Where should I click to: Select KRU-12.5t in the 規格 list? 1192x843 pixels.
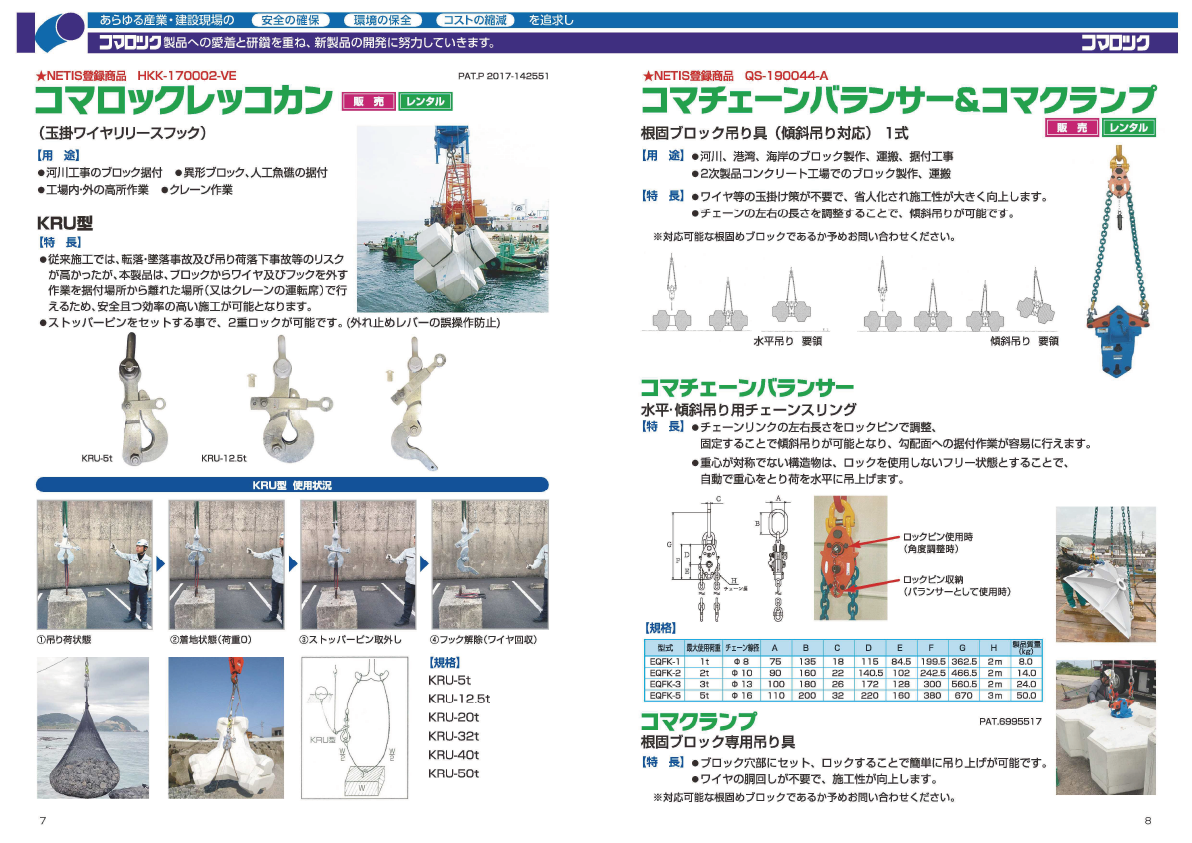[459, 699]
